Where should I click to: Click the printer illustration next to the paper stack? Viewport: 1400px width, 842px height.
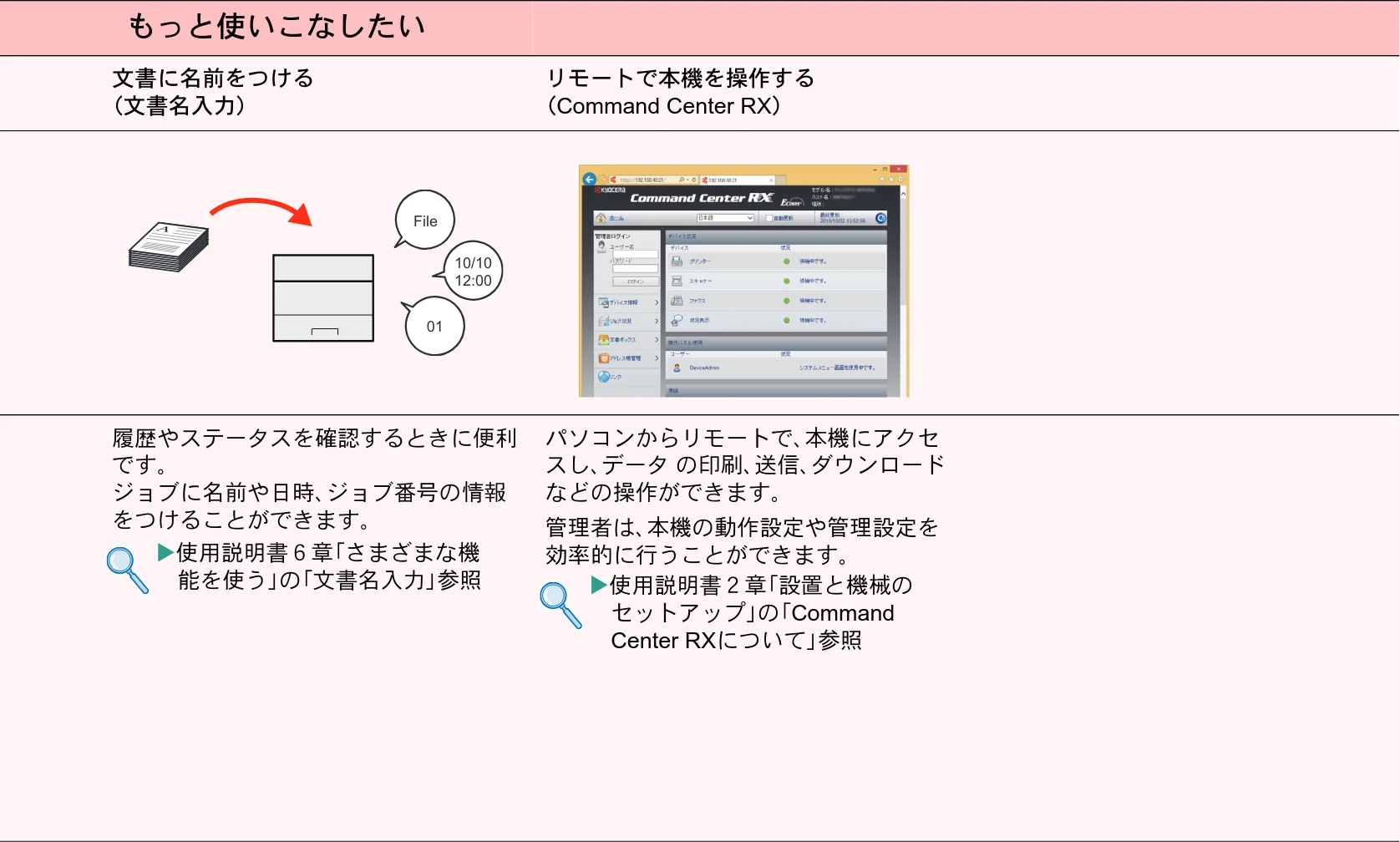tap(323, 298)
